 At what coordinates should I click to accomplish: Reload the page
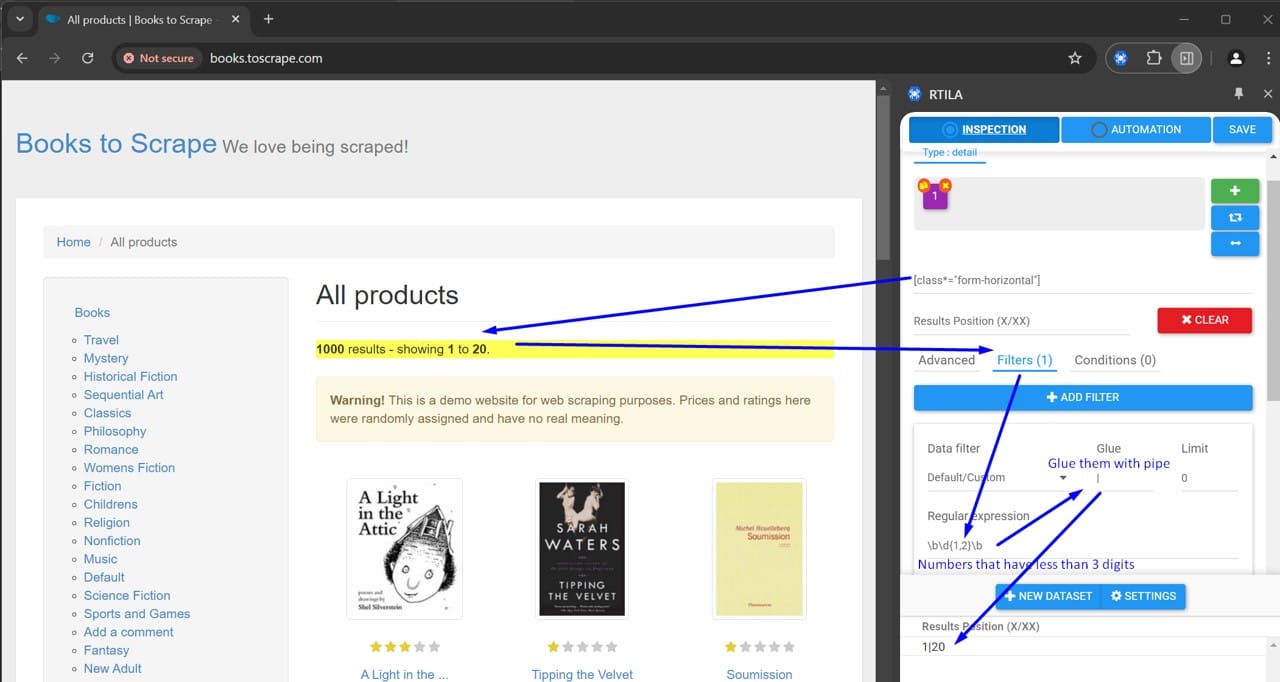tap(87, 58)
